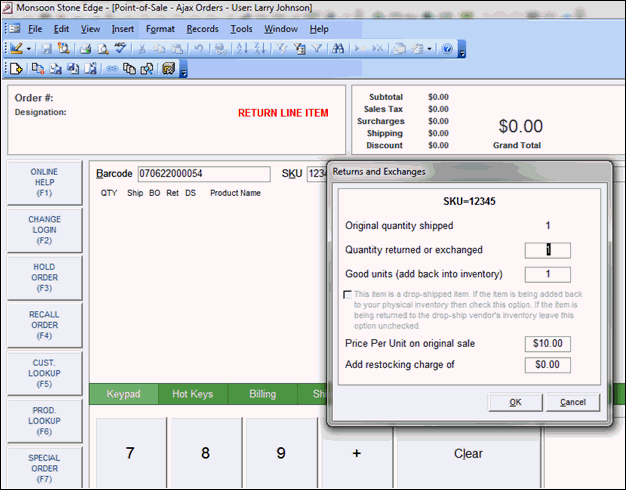
Task: Click the Sort Descending Z-A icon
Action: click(260, 49)
